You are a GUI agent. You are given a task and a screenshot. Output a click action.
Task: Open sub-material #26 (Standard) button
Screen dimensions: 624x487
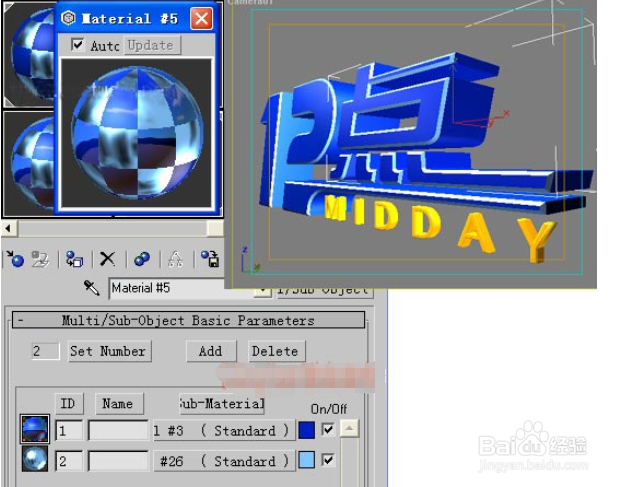[x=224, y=461]
